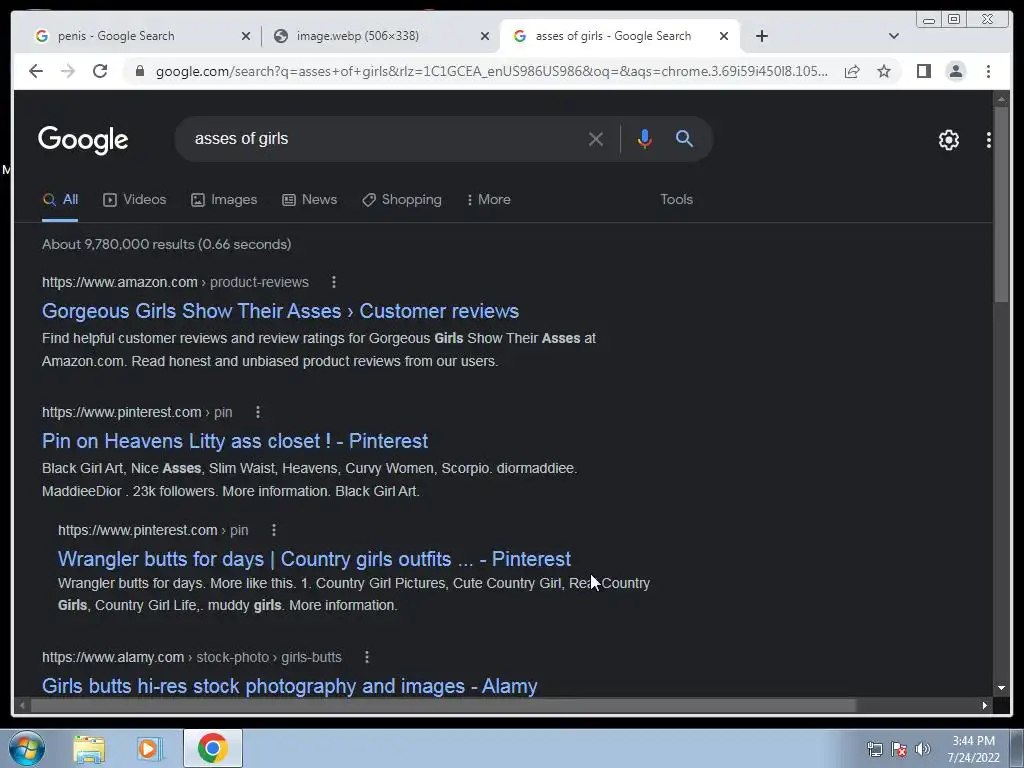1024x768 pixels.
Task: Open options menu for Alamy result
Action: 367,657
